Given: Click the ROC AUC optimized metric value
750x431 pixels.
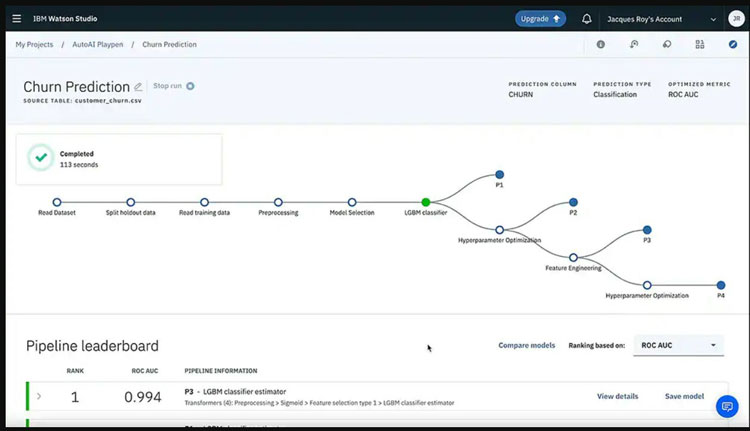Looking at the screenshot, I should coord(683,95).
